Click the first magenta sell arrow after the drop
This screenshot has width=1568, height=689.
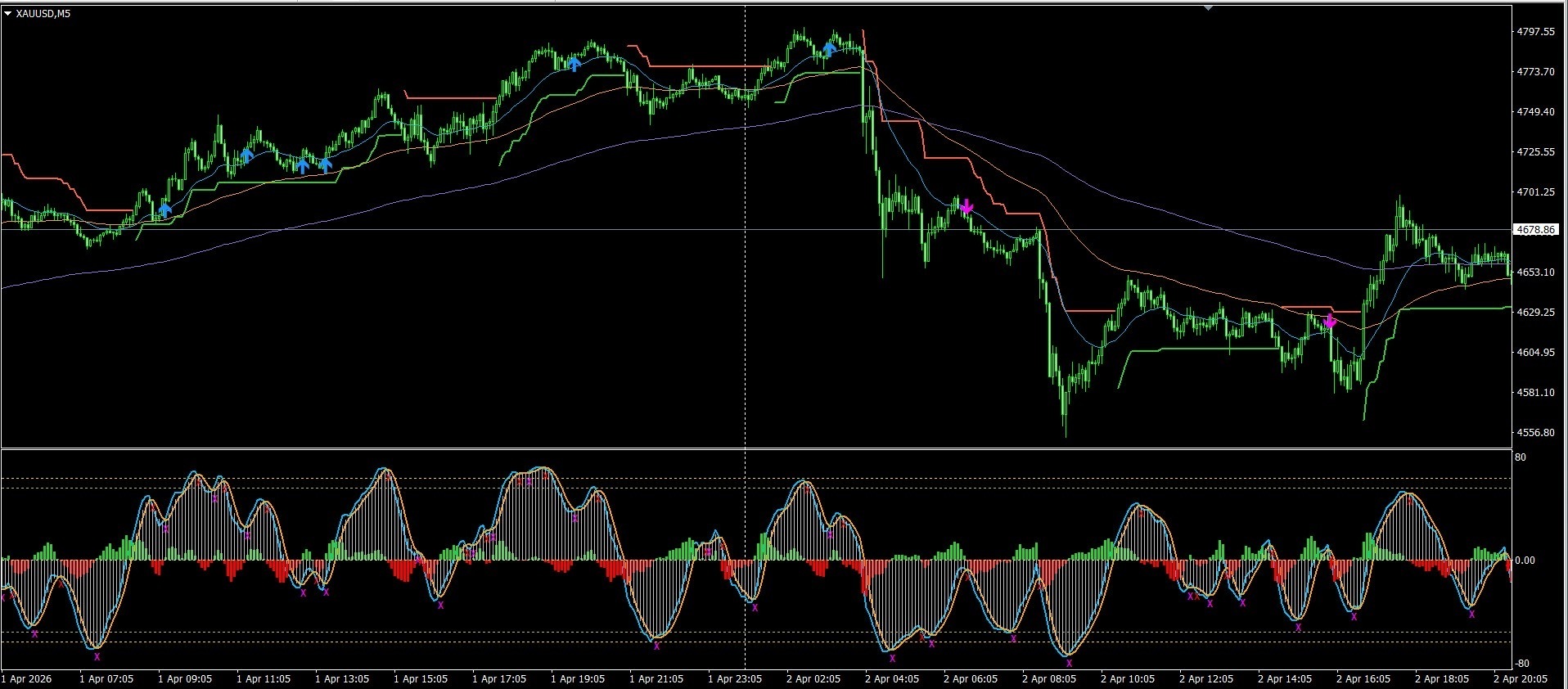pyautogui.click(x=966, y=206)
